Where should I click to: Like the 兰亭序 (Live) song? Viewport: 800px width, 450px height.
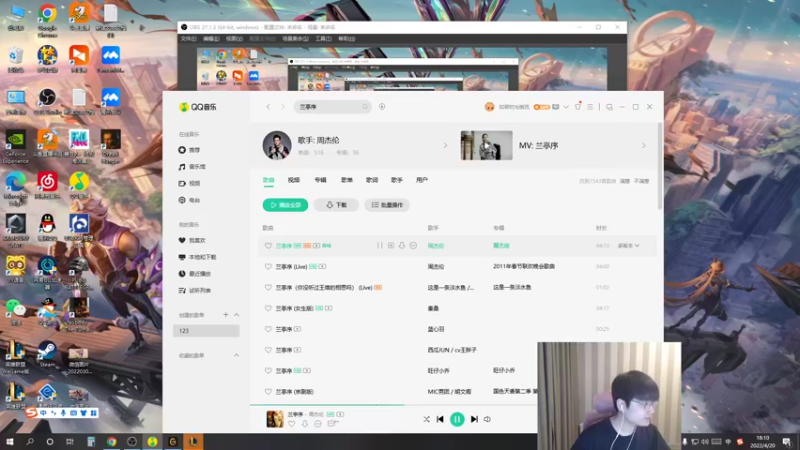(x=268, y=266)
